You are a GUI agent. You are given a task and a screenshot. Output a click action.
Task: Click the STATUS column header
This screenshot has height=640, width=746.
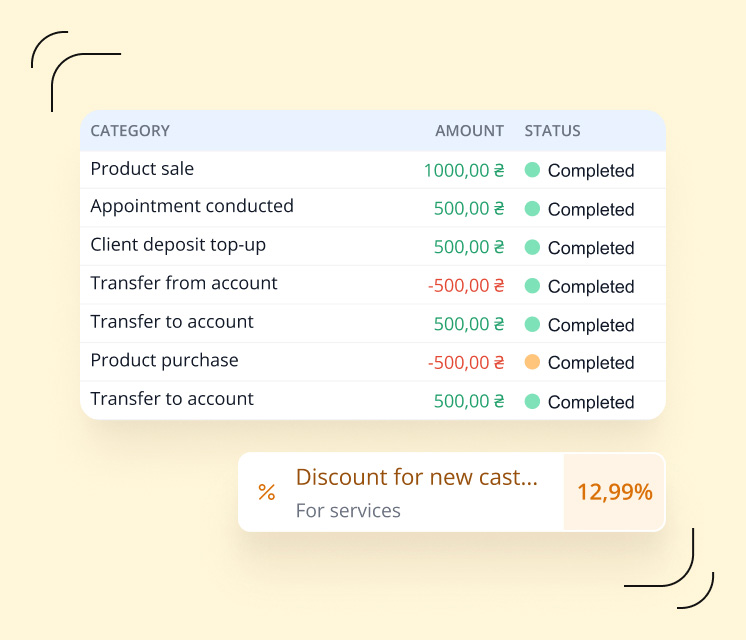(552, 131)
